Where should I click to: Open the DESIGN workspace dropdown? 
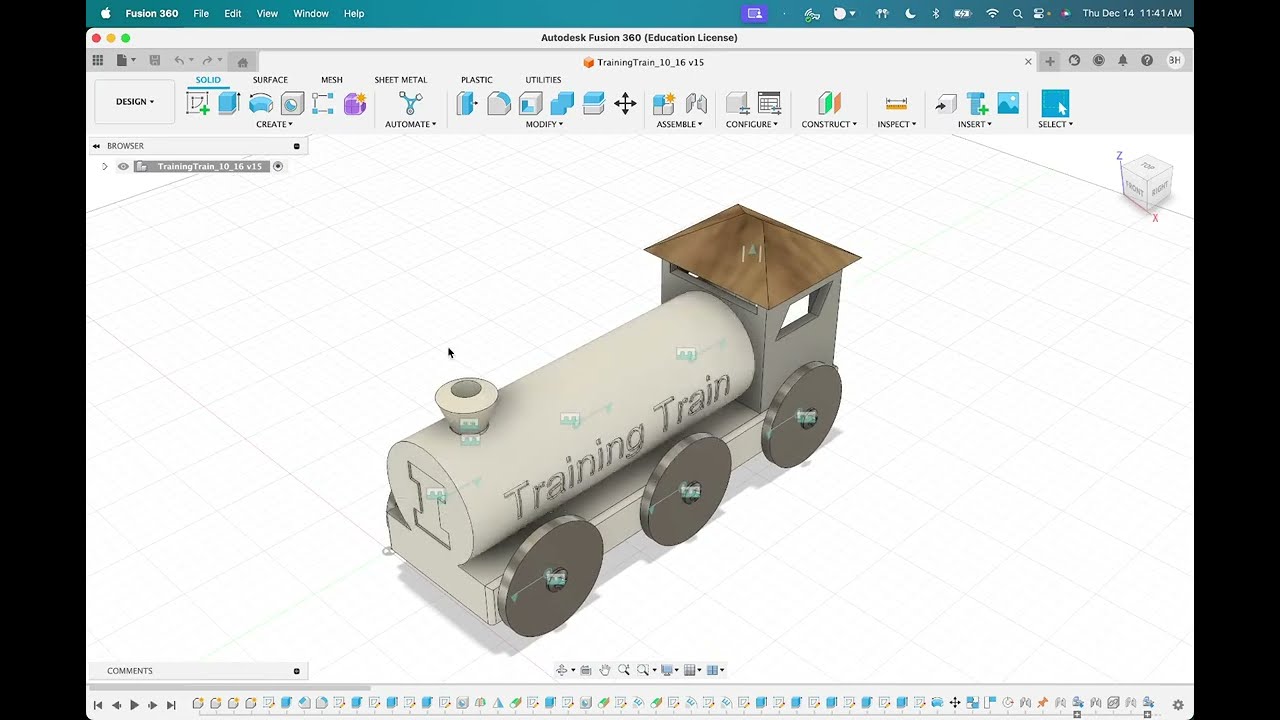click(135, 102)
